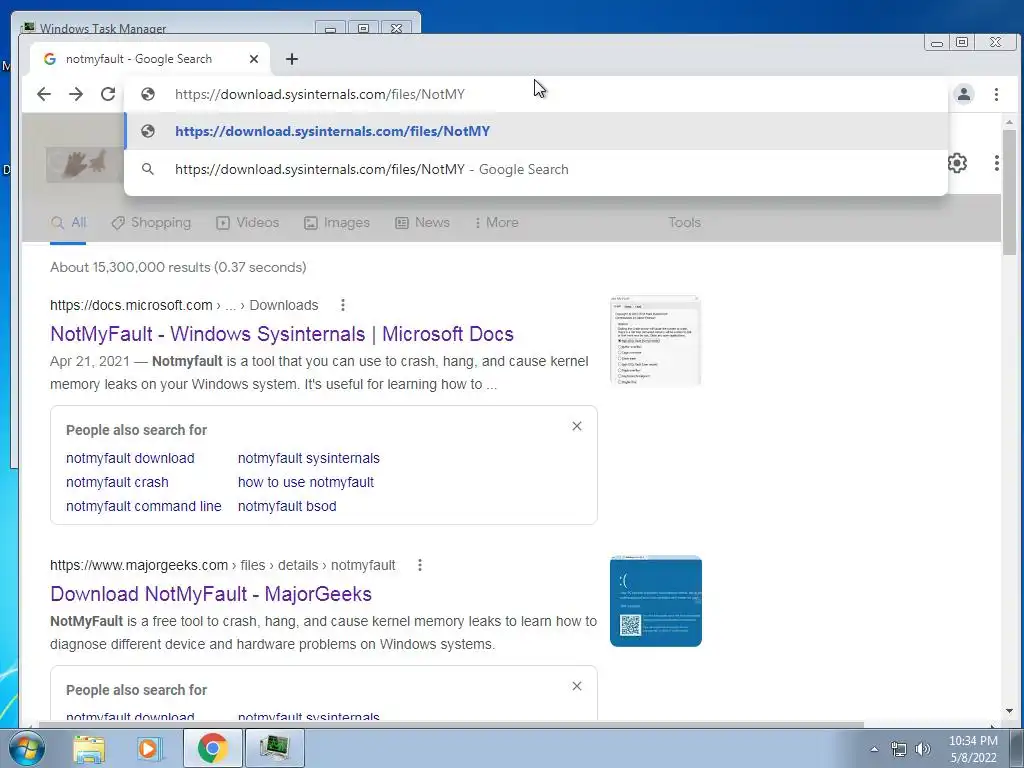Search for notmyfault crash

[117, 482]
